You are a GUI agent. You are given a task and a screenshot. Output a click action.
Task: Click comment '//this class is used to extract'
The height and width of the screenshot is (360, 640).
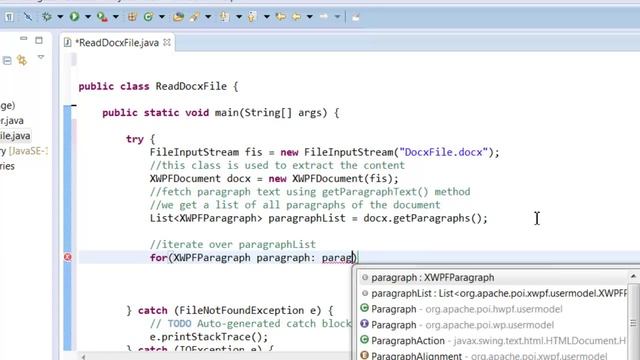277,165
